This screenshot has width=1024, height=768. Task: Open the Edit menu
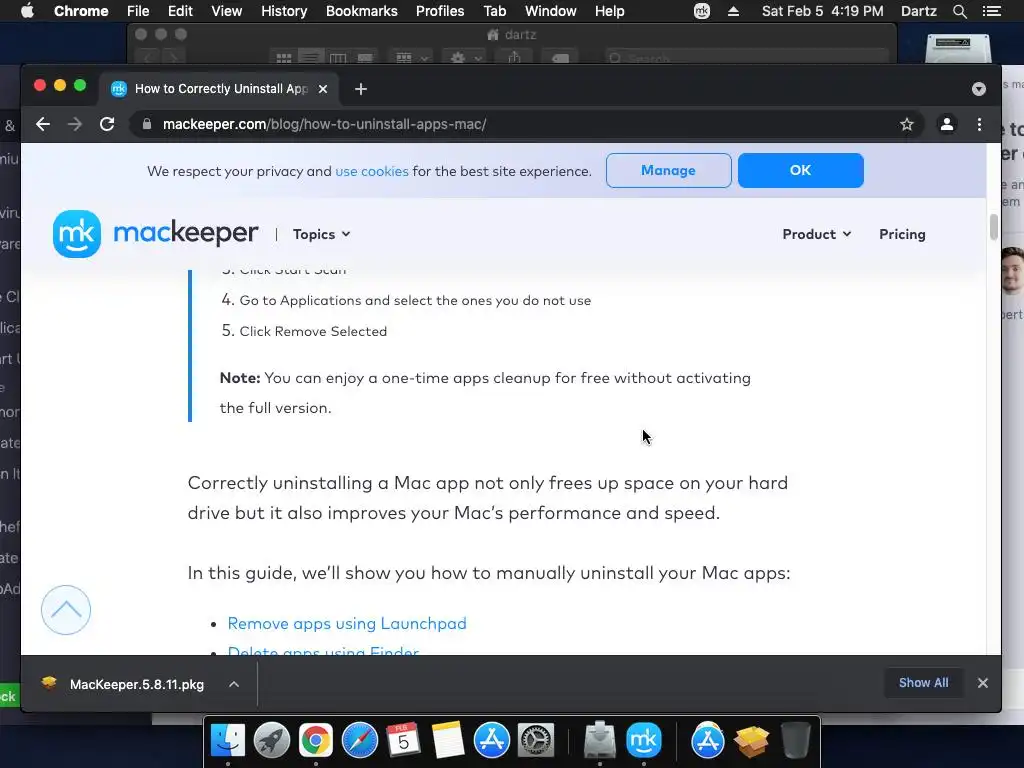[180, 11]
